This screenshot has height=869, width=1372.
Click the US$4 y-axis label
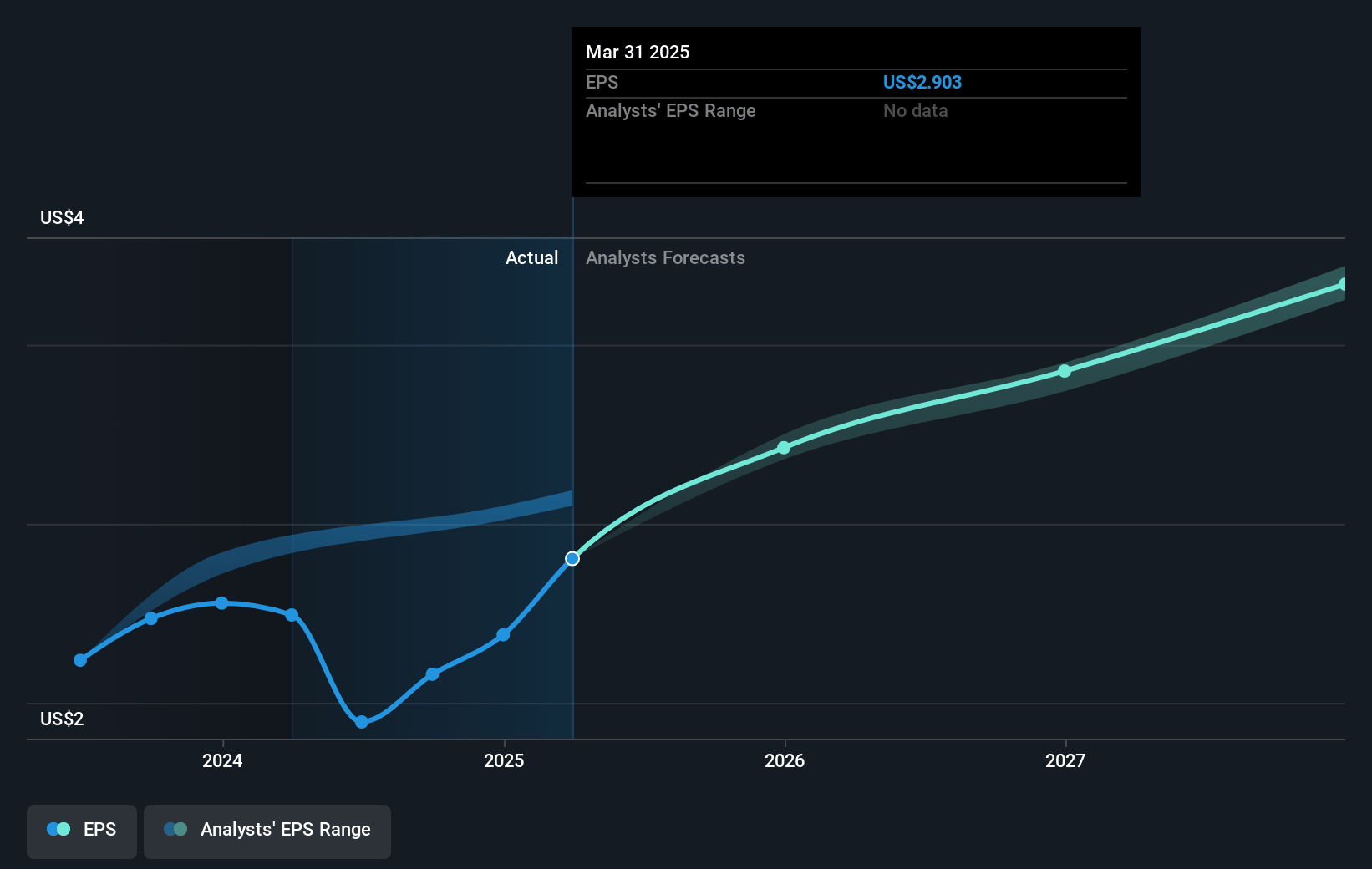[x=62, y=218]
